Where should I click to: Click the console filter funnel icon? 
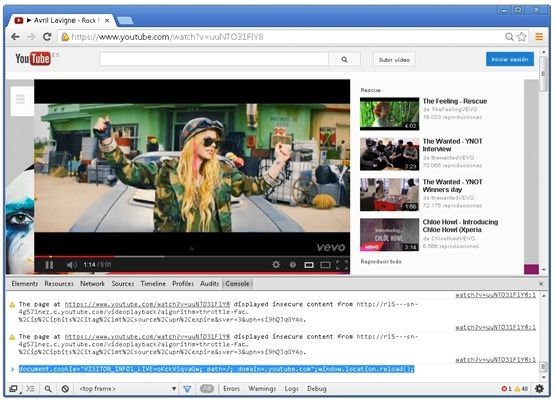[x=187, y=389]
